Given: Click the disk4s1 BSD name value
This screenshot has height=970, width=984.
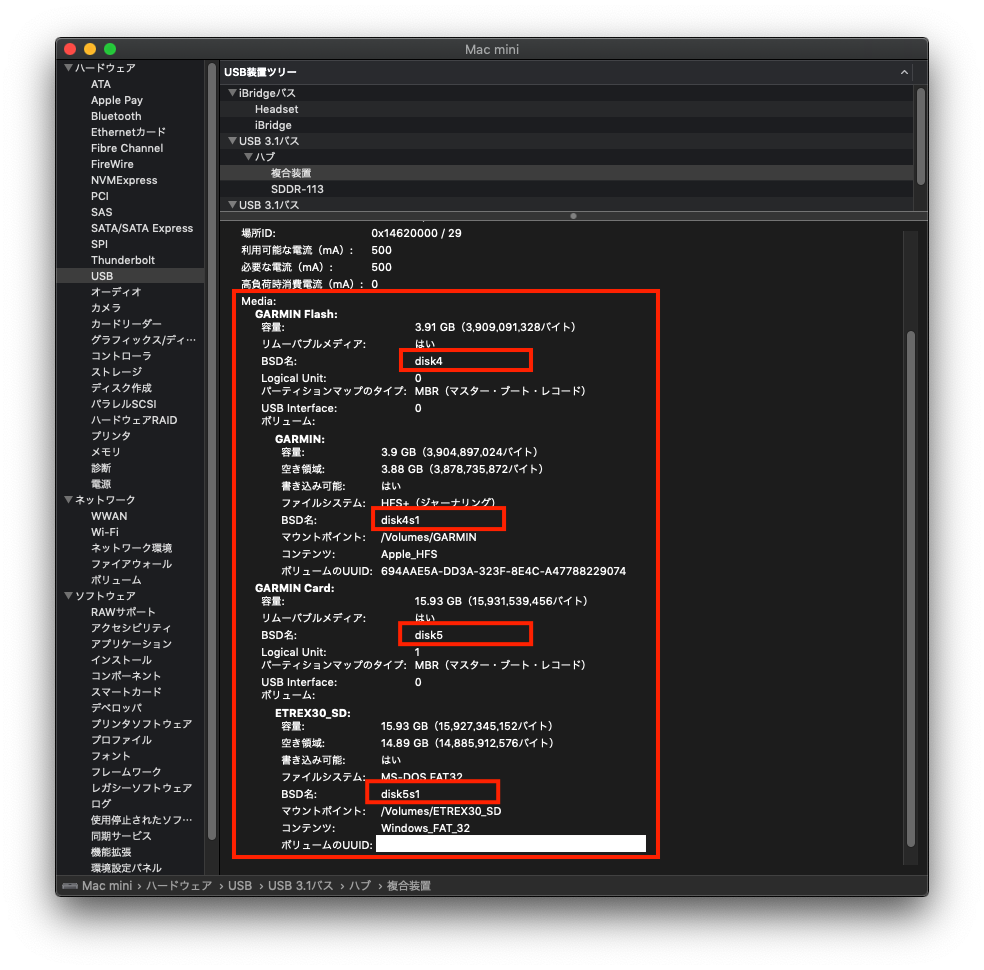Looking at the screenshot, I should [x=400, y=520].
